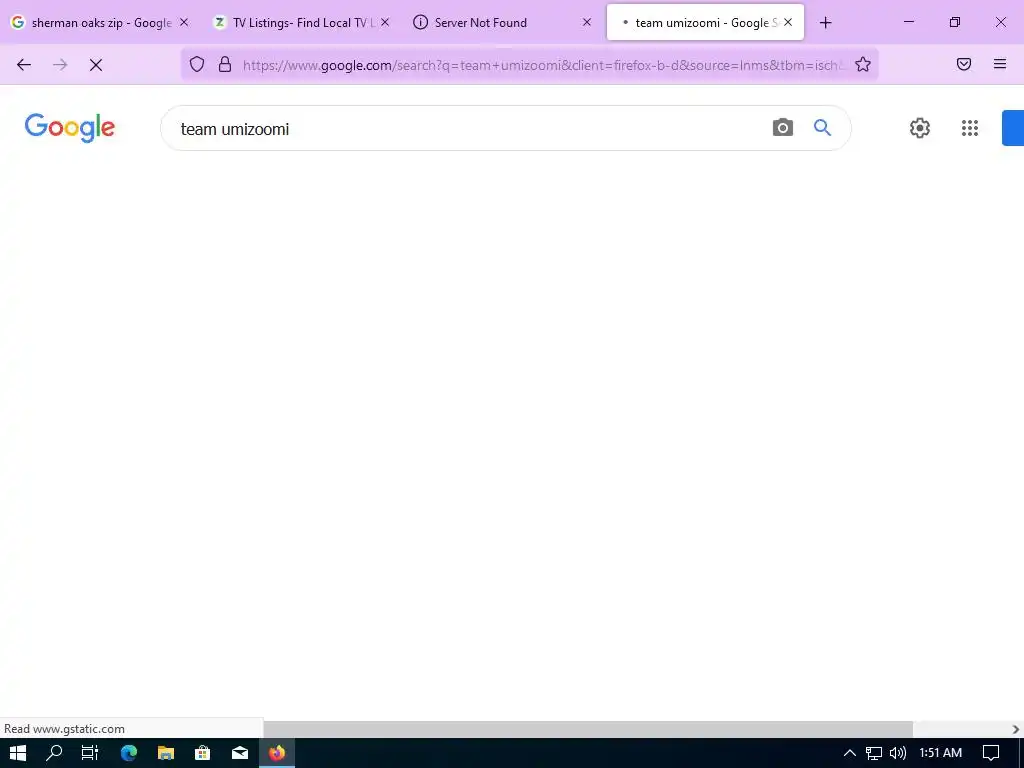1024x768 pixels.
Task: Select the team umizoomi tab
Action: tap(705, 23)
